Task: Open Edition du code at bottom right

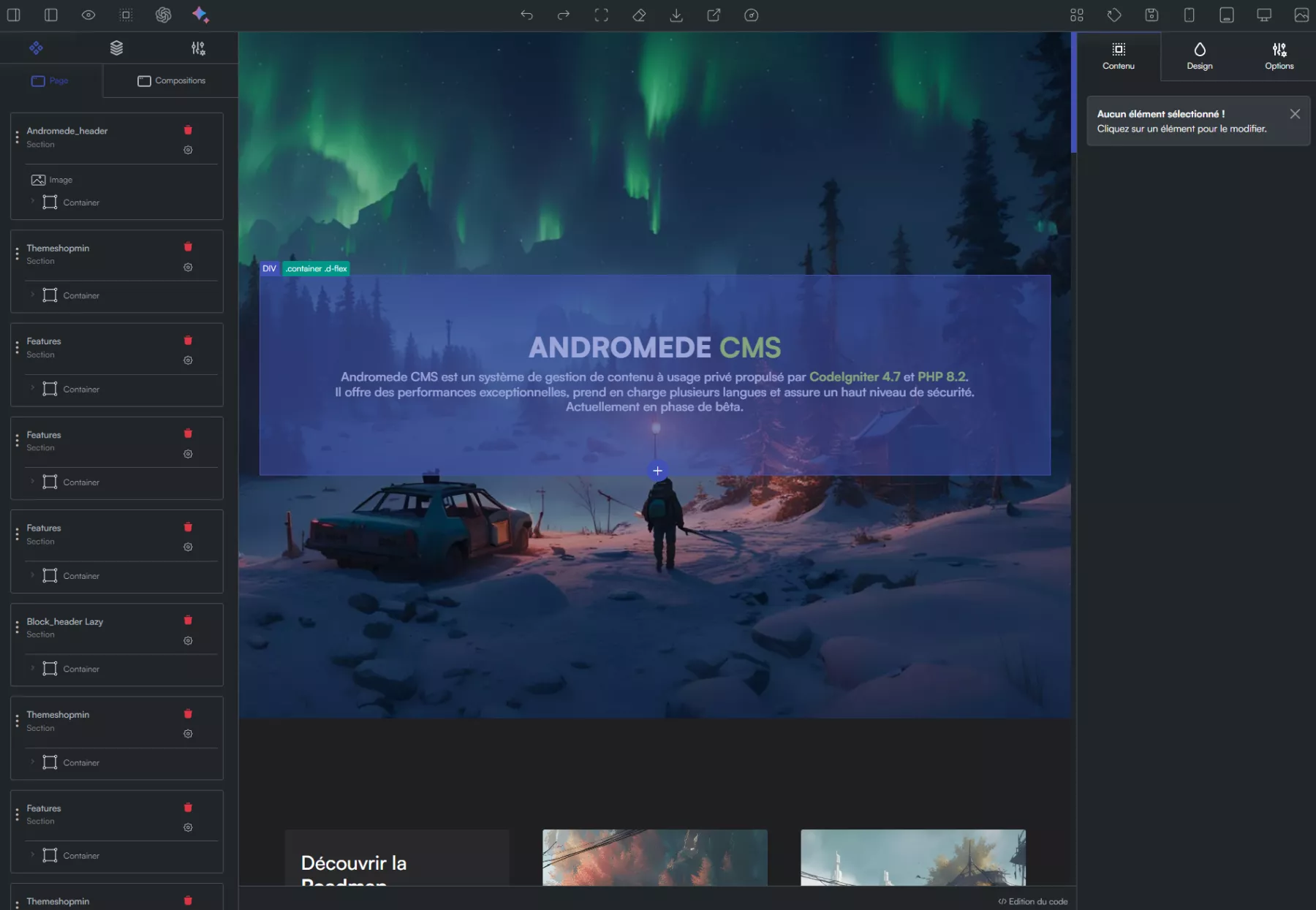Action: click(1031, 901)
